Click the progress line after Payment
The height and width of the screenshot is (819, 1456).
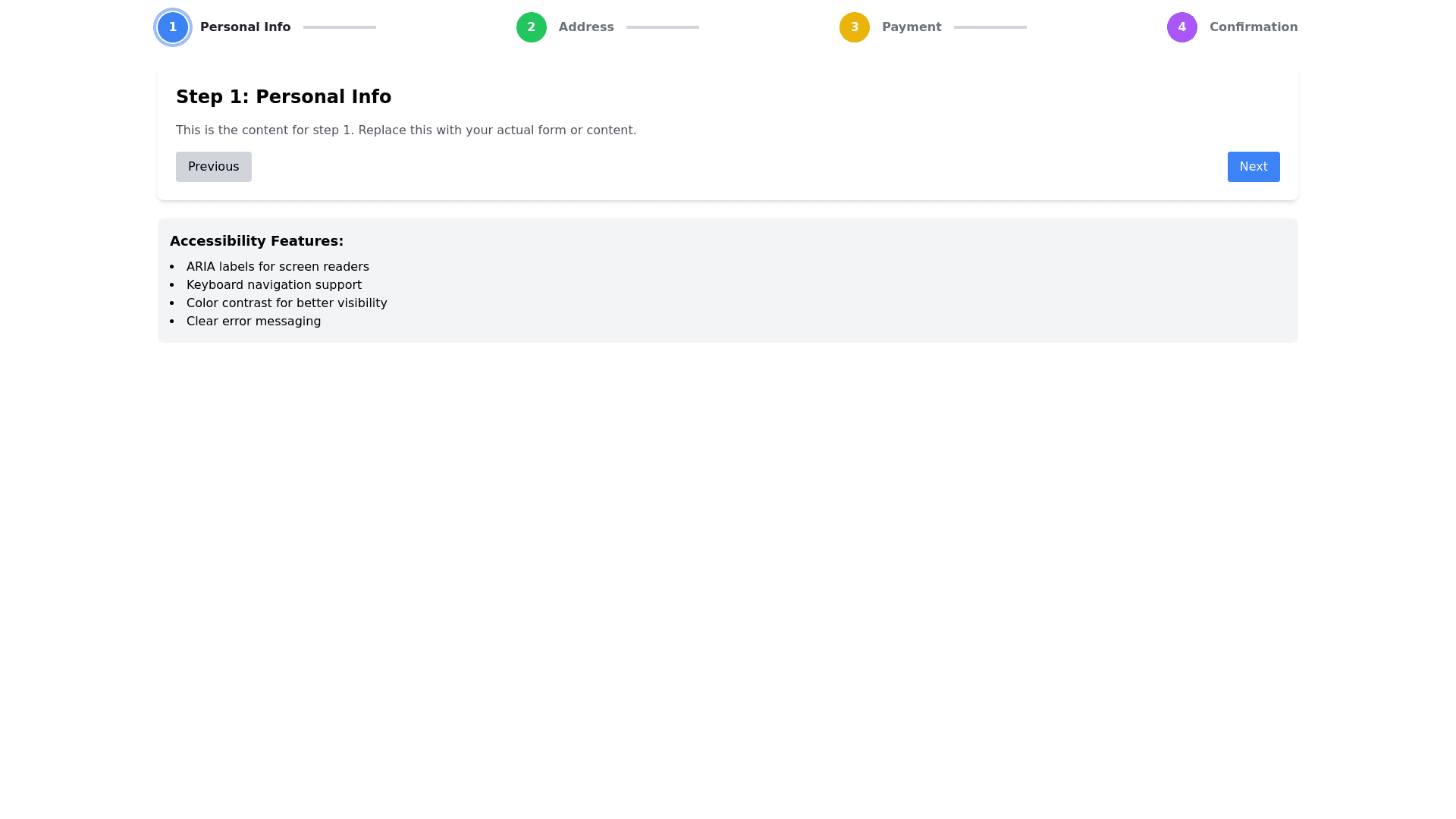pyautogui.click(x=990, y=27)
